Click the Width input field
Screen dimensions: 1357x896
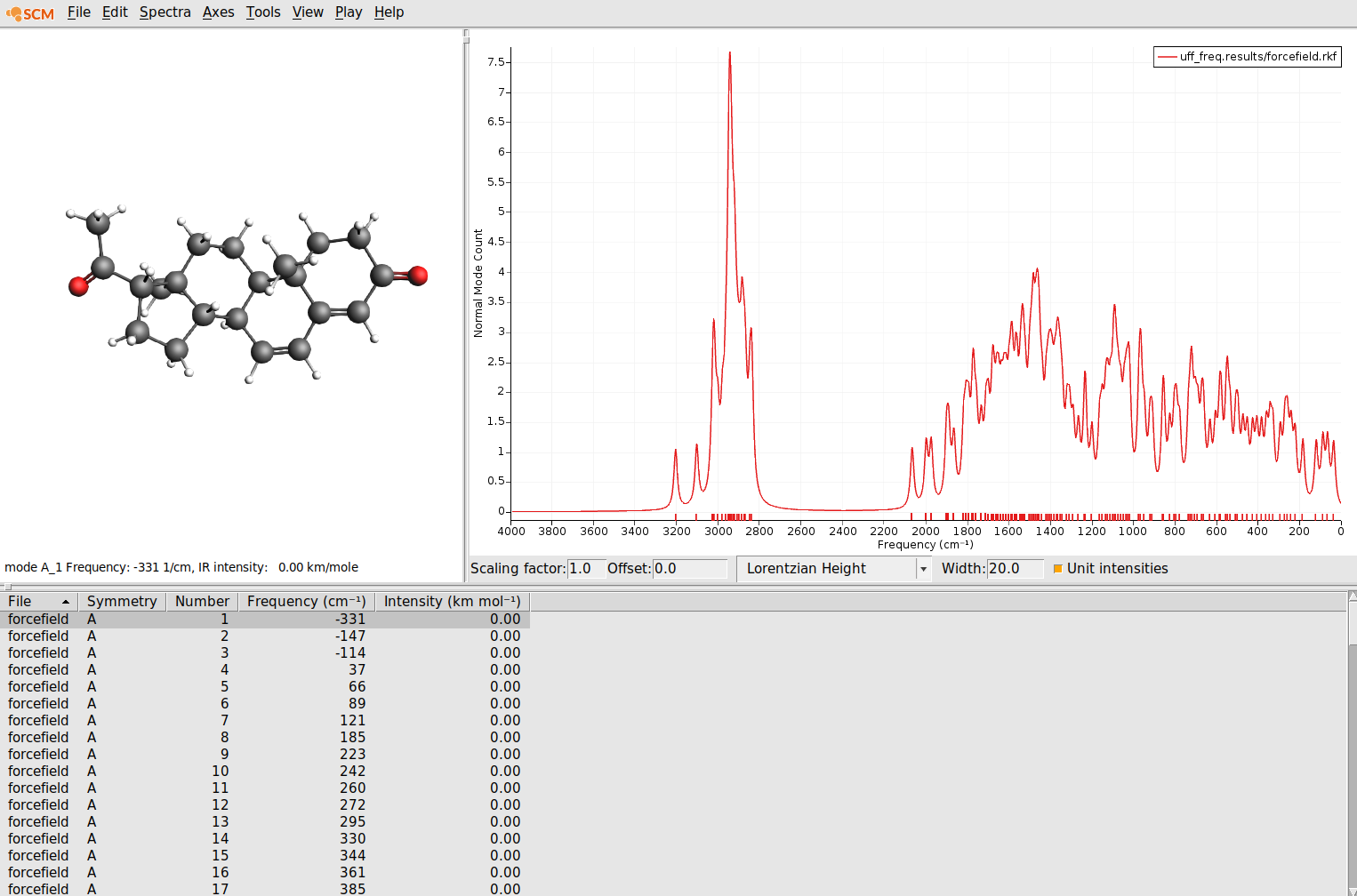[1015, 569]
